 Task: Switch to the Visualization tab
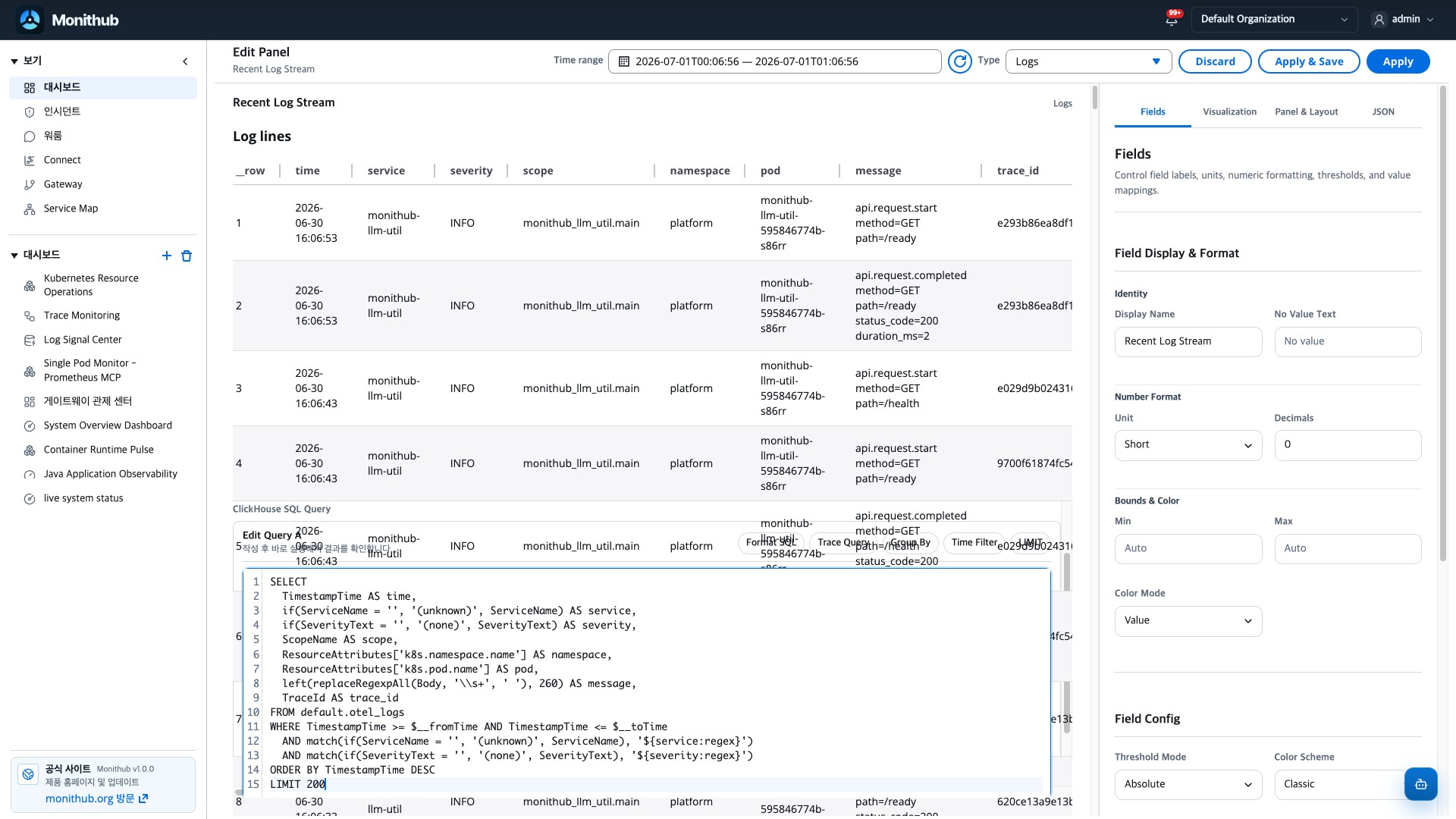(1229, 111)
